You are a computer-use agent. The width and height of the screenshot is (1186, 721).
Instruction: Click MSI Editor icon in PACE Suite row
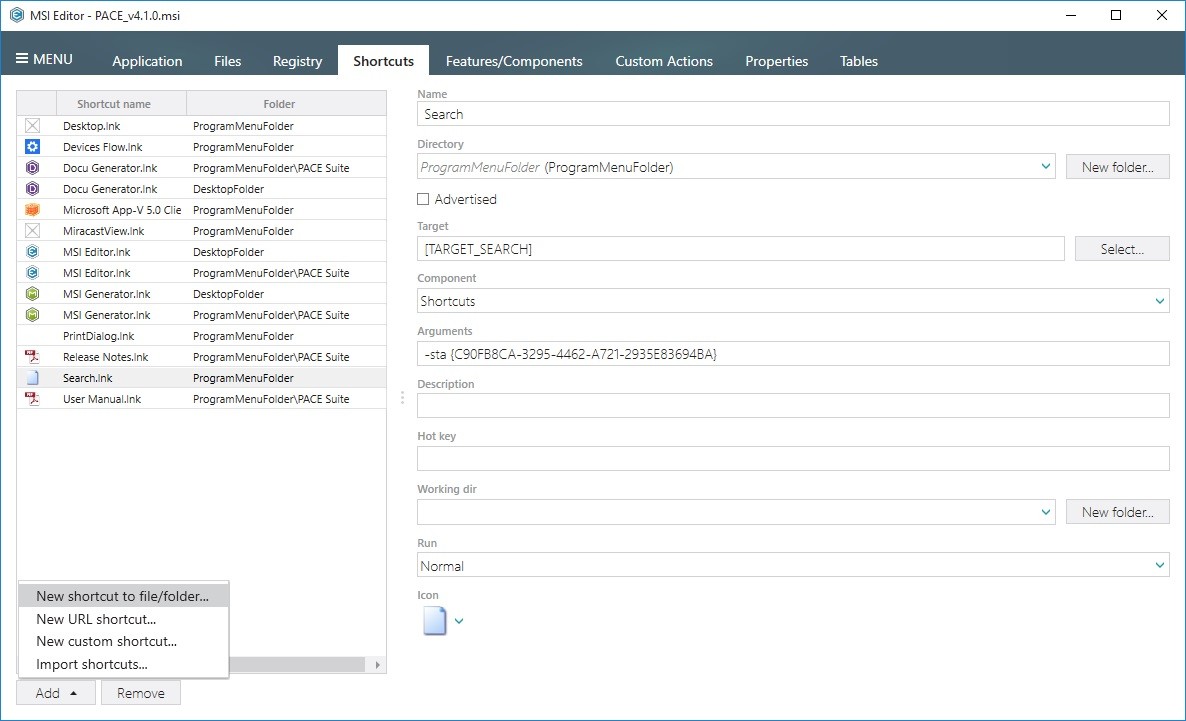33,272
